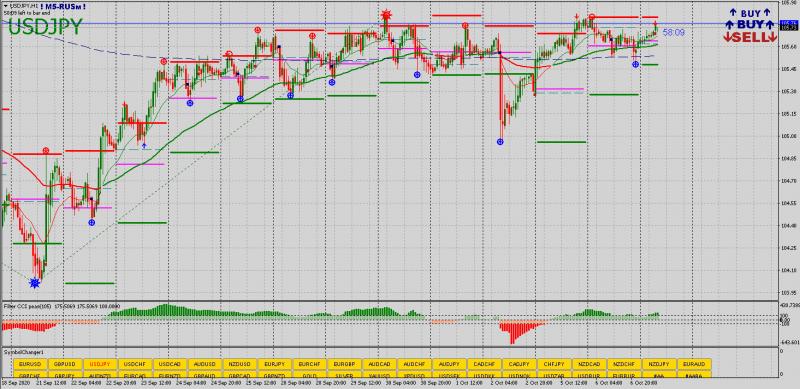800x389 pixels.
Task: Click the small blue up arrow on chart
Action: pyautogui.click(x=144, y=145)
